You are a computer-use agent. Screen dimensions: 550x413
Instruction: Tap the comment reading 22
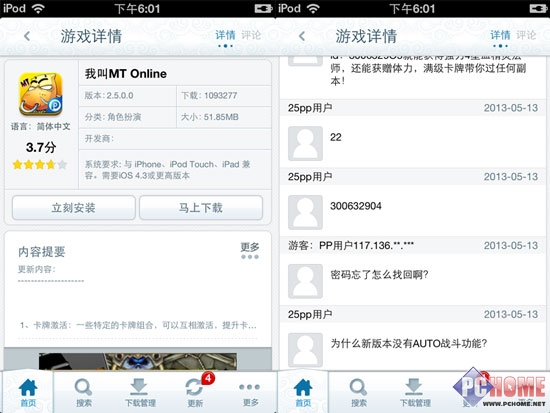click(336, 137)
